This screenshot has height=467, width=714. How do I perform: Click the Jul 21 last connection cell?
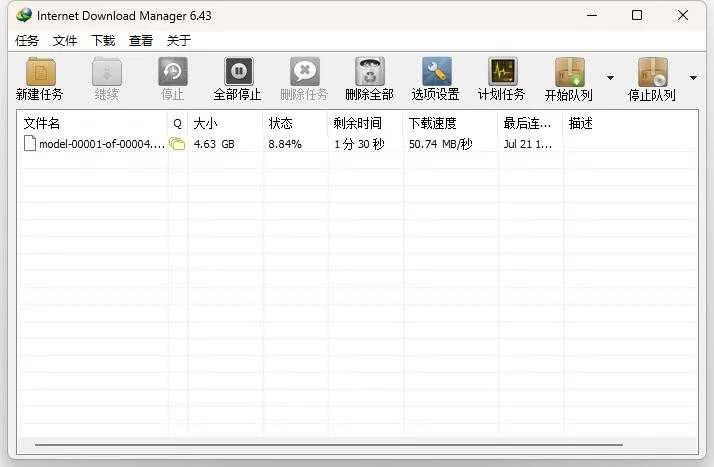pos(528,144)
